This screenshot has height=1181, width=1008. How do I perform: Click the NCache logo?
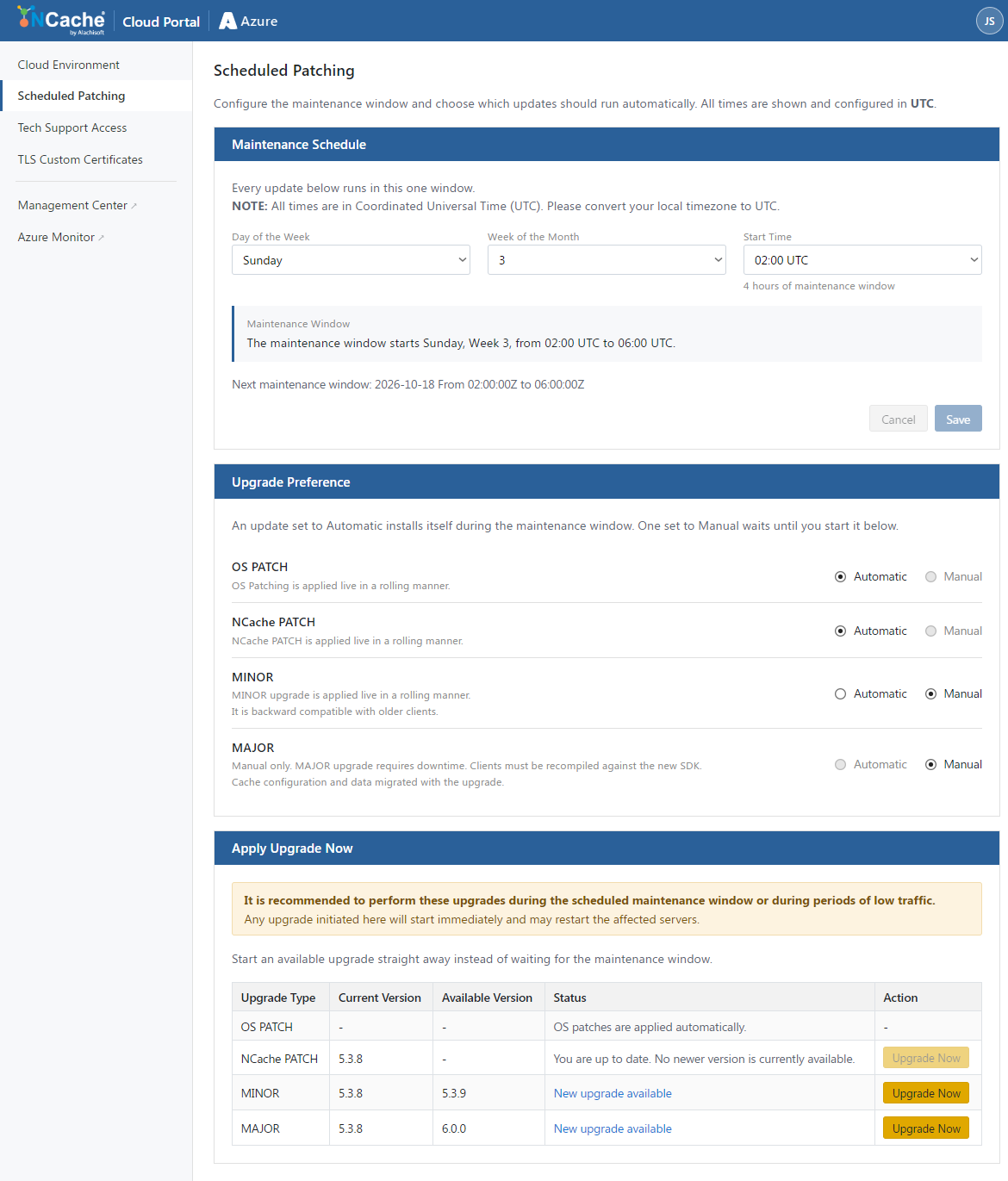click(x=61, y=21)
